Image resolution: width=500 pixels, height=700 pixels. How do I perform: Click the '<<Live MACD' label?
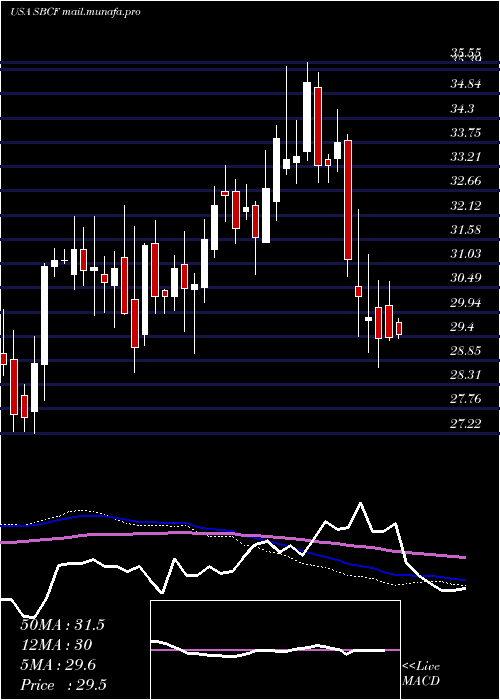pos(421,674)
